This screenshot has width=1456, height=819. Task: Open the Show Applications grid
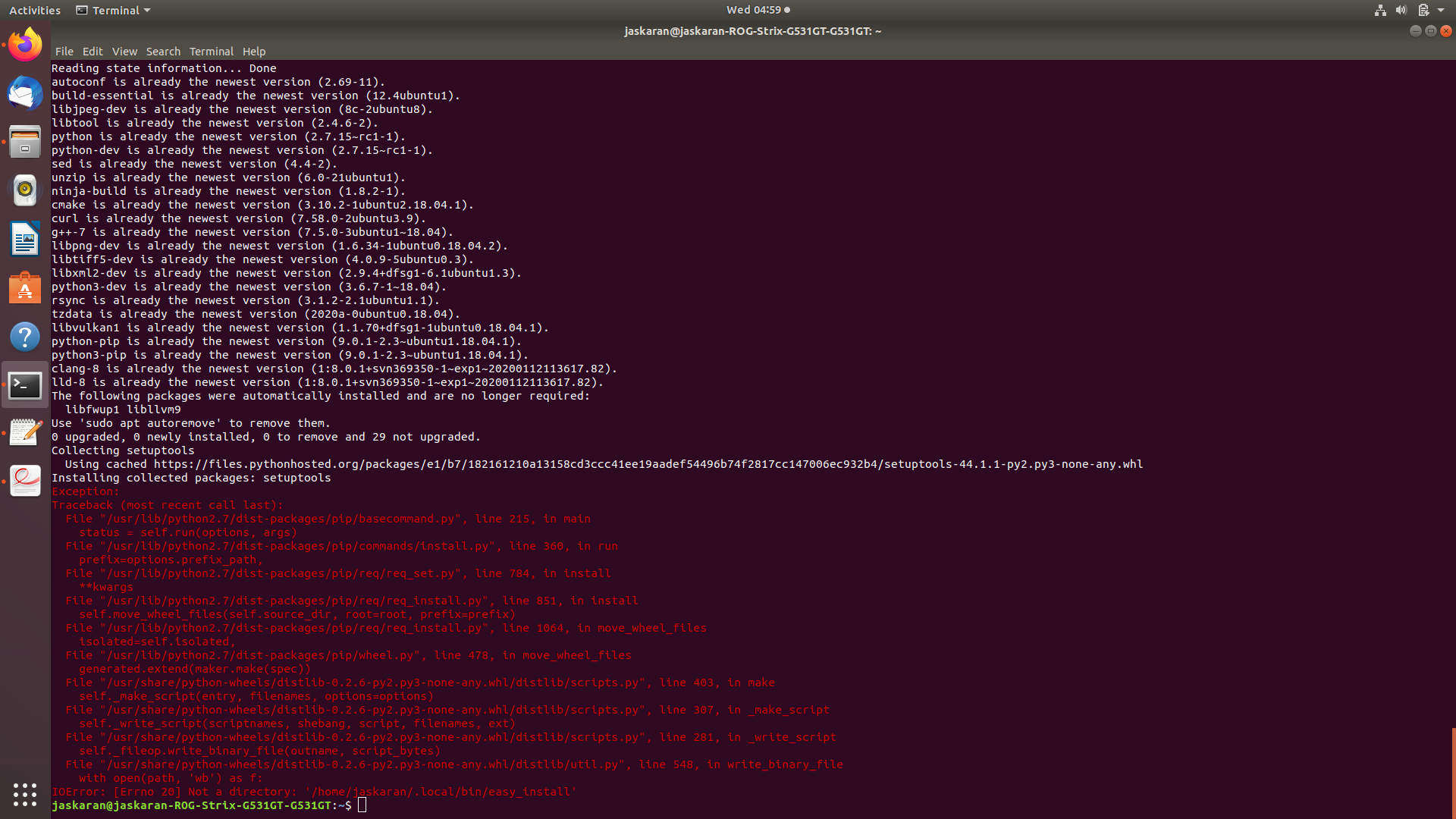coord(25,794)
